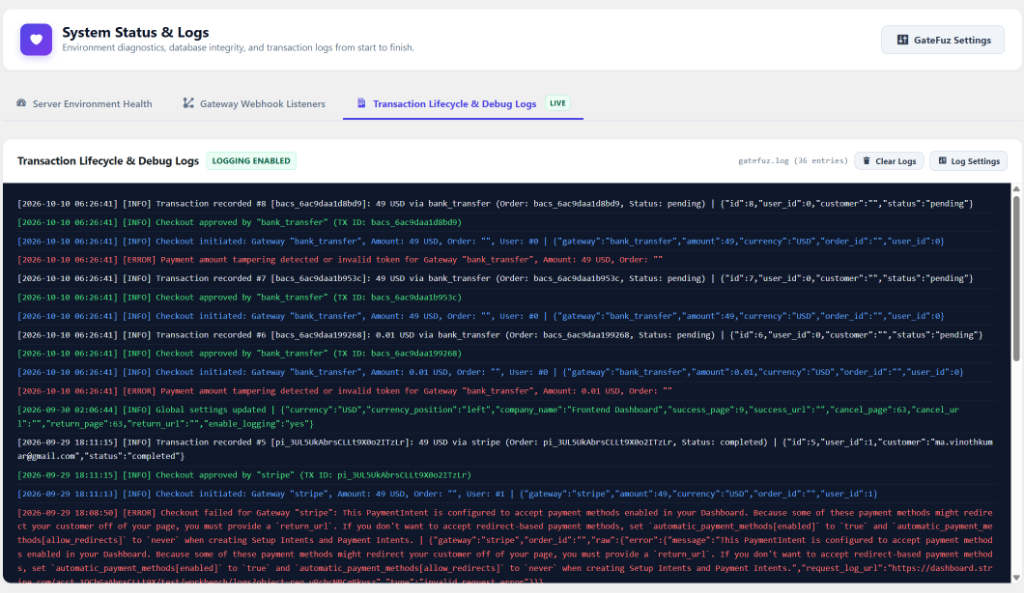Click the System Status & Logs heading

pos(136,32)
